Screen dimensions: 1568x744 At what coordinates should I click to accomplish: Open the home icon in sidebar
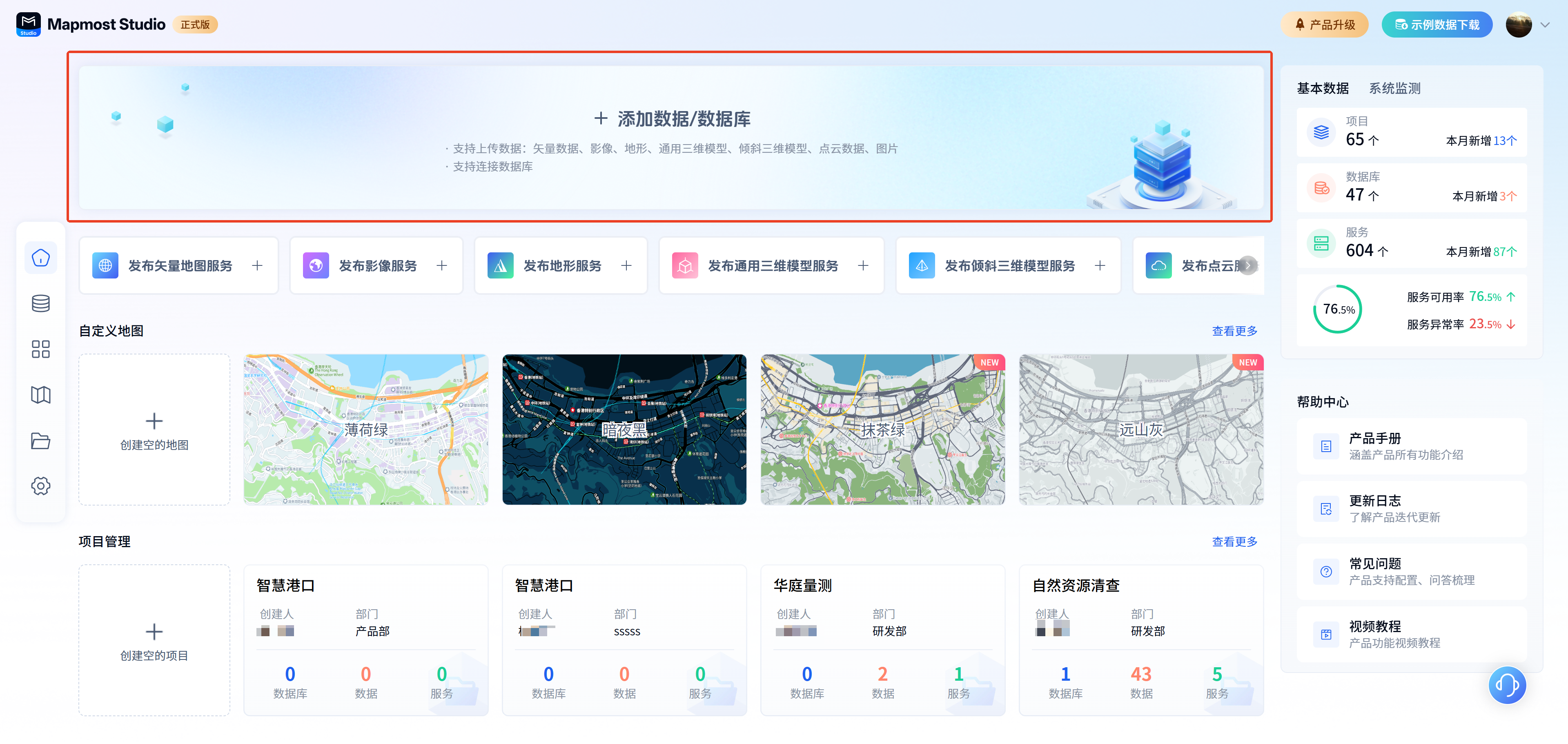(40, 258)
